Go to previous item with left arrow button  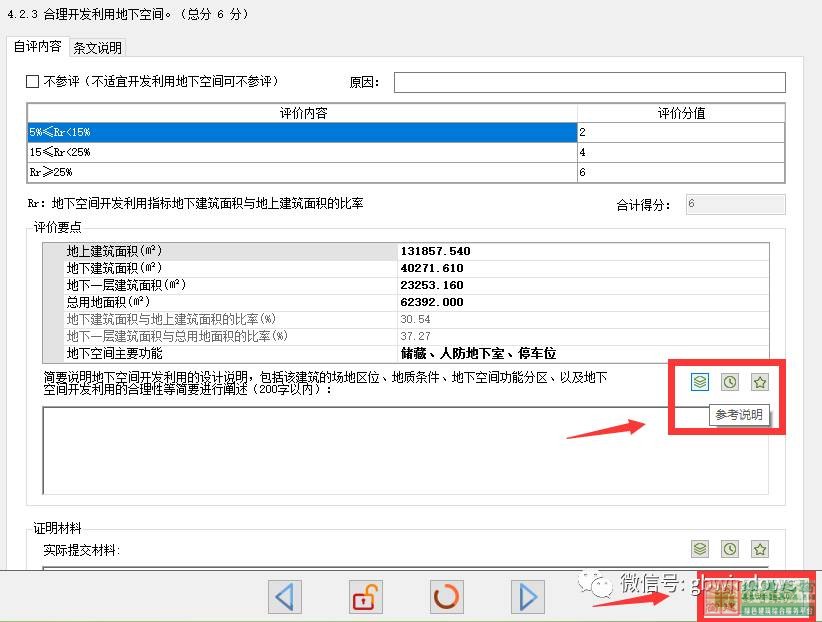(x=286, y=597)
